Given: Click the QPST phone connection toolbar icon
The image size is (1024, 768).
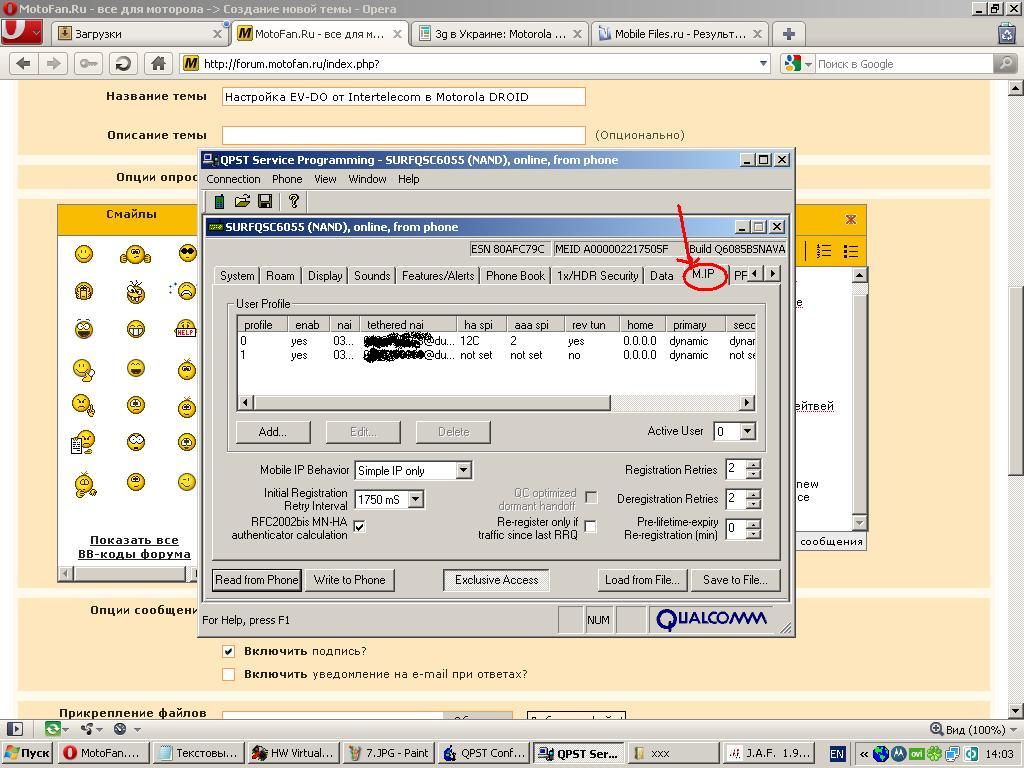Looking at the screenshot, I should pyautogui.click(x=219, y=201).
